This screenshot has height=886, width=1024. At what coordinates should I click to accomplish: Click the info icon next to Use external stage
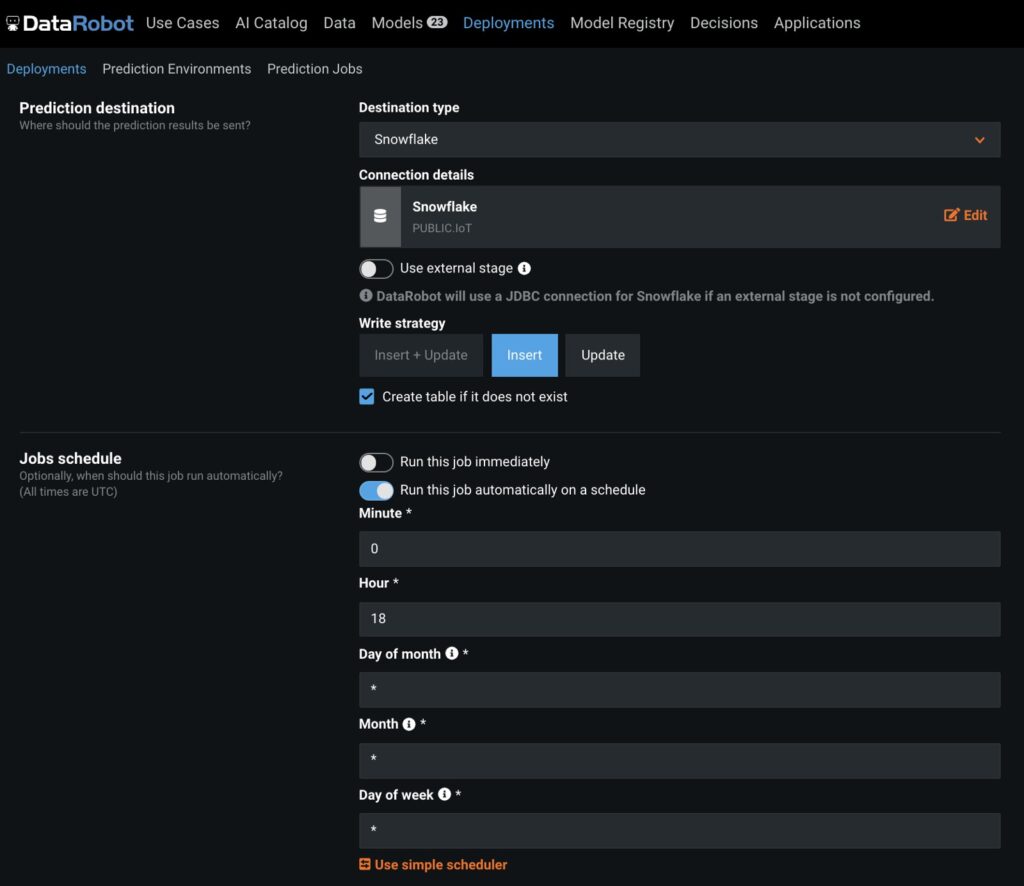coord(524,268)
